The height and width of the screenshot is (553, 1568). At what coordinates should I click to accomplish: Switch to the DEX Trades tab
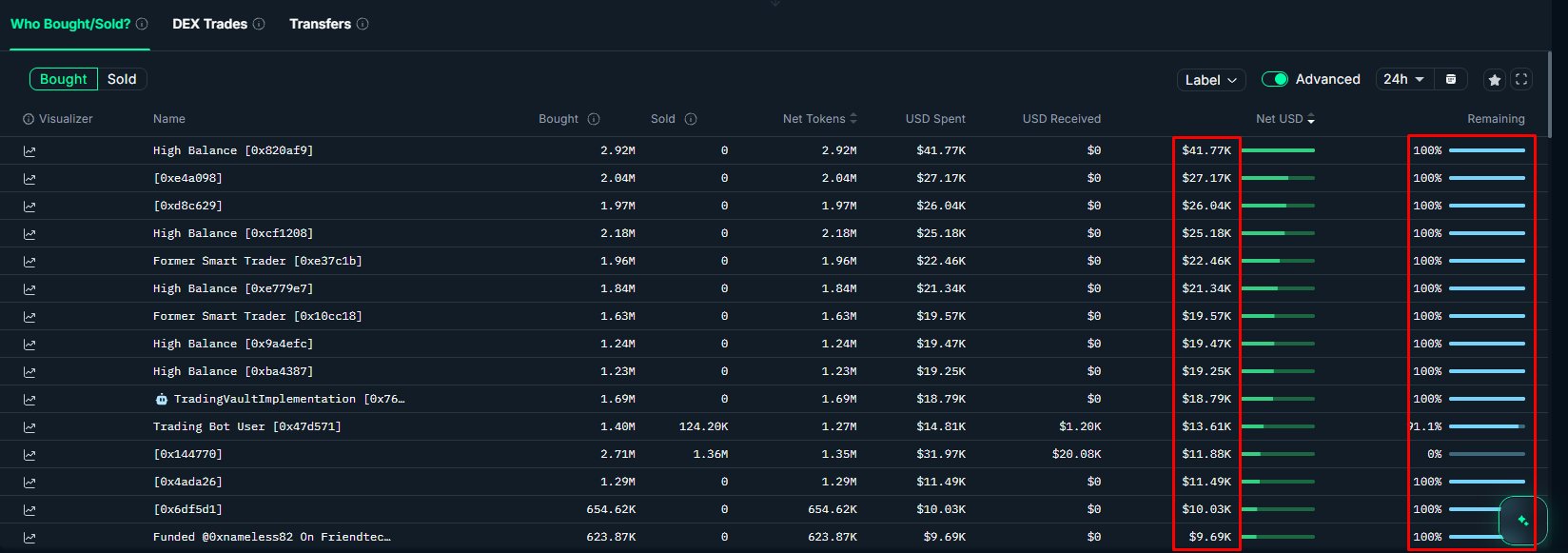coord(209,24)
